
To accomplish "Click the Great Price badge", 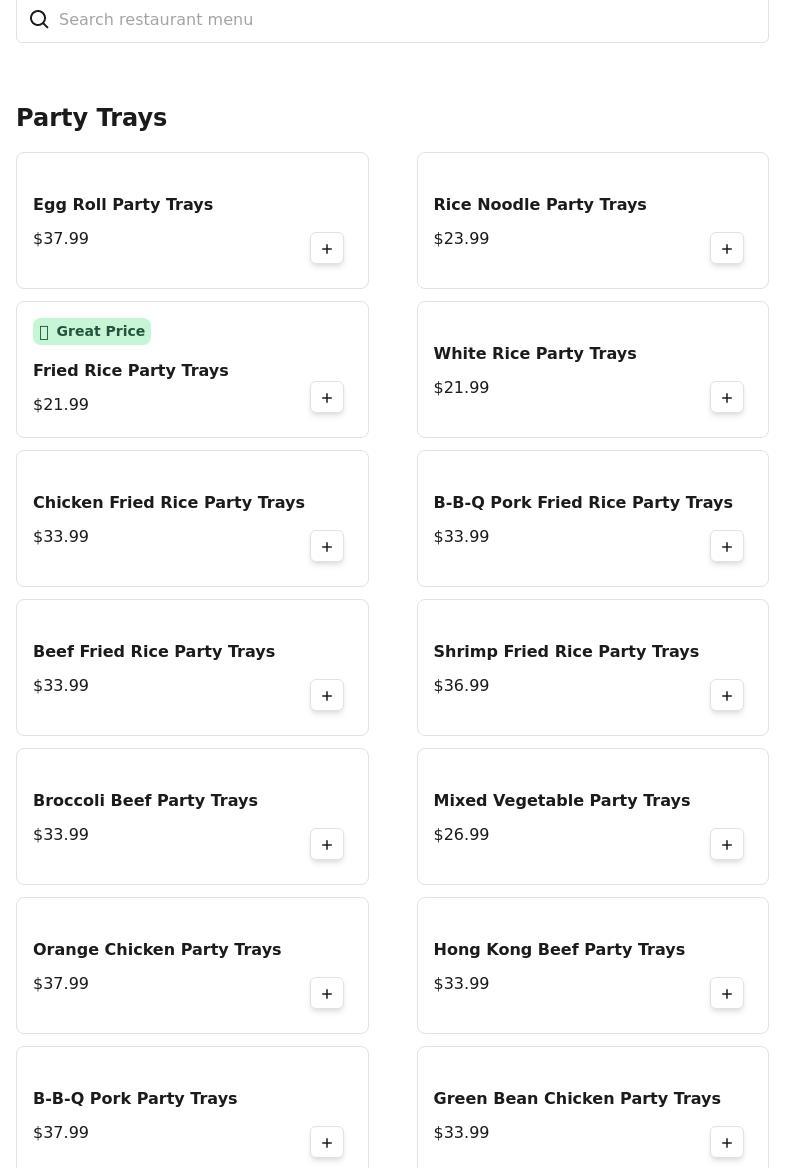I will click(92, 332).
